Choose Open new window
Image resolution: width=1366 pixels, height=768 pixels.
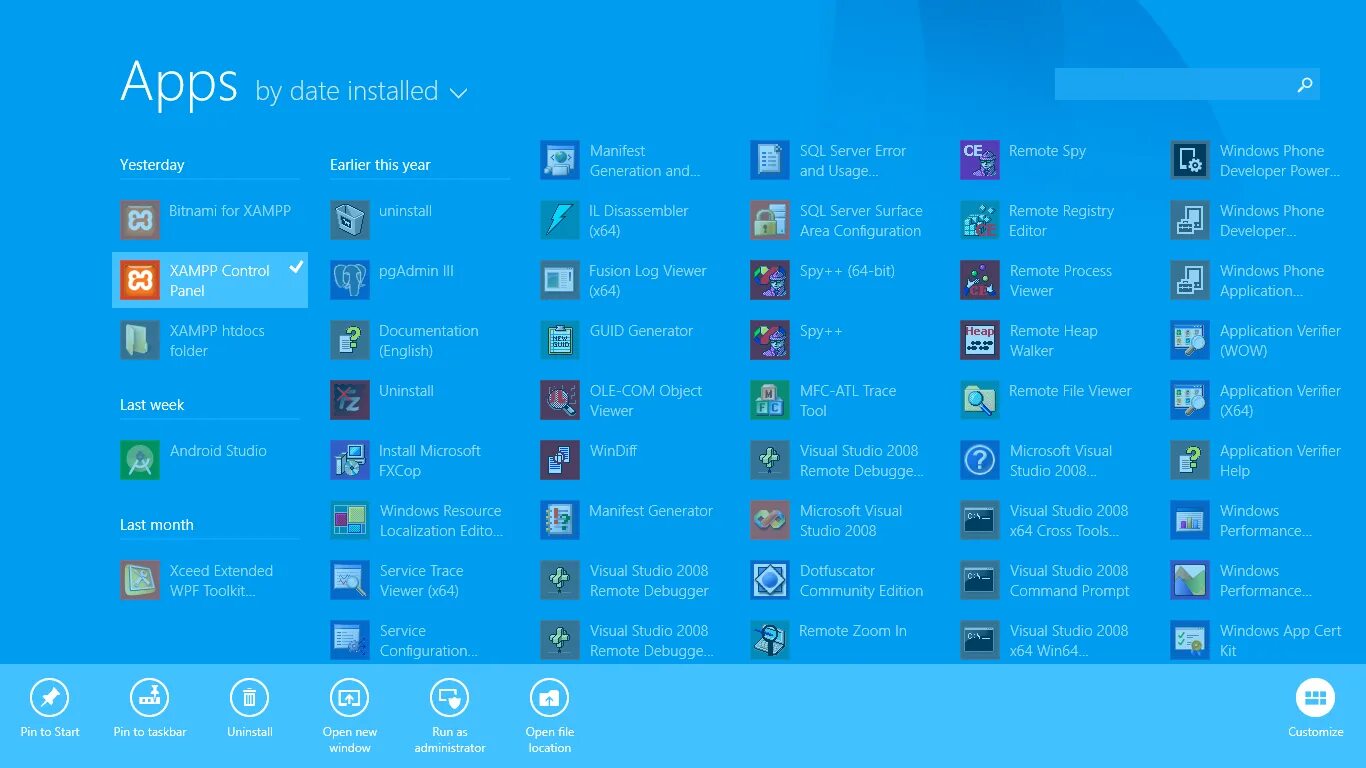[x=349, y=715]
